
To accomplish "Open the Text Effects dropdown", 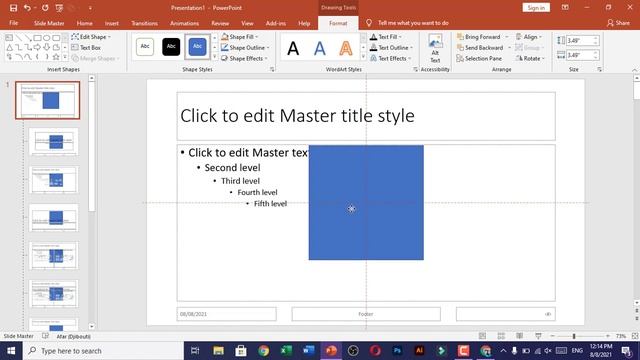I will click(390, 58).
